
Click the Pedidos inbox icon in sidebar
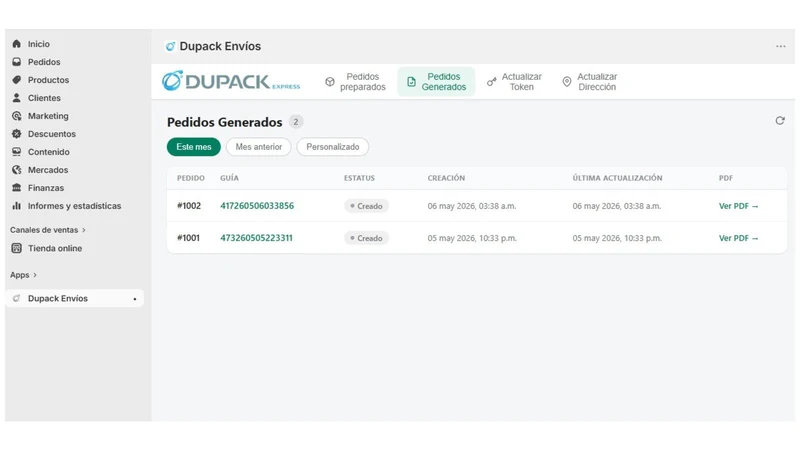click(16, 62)
